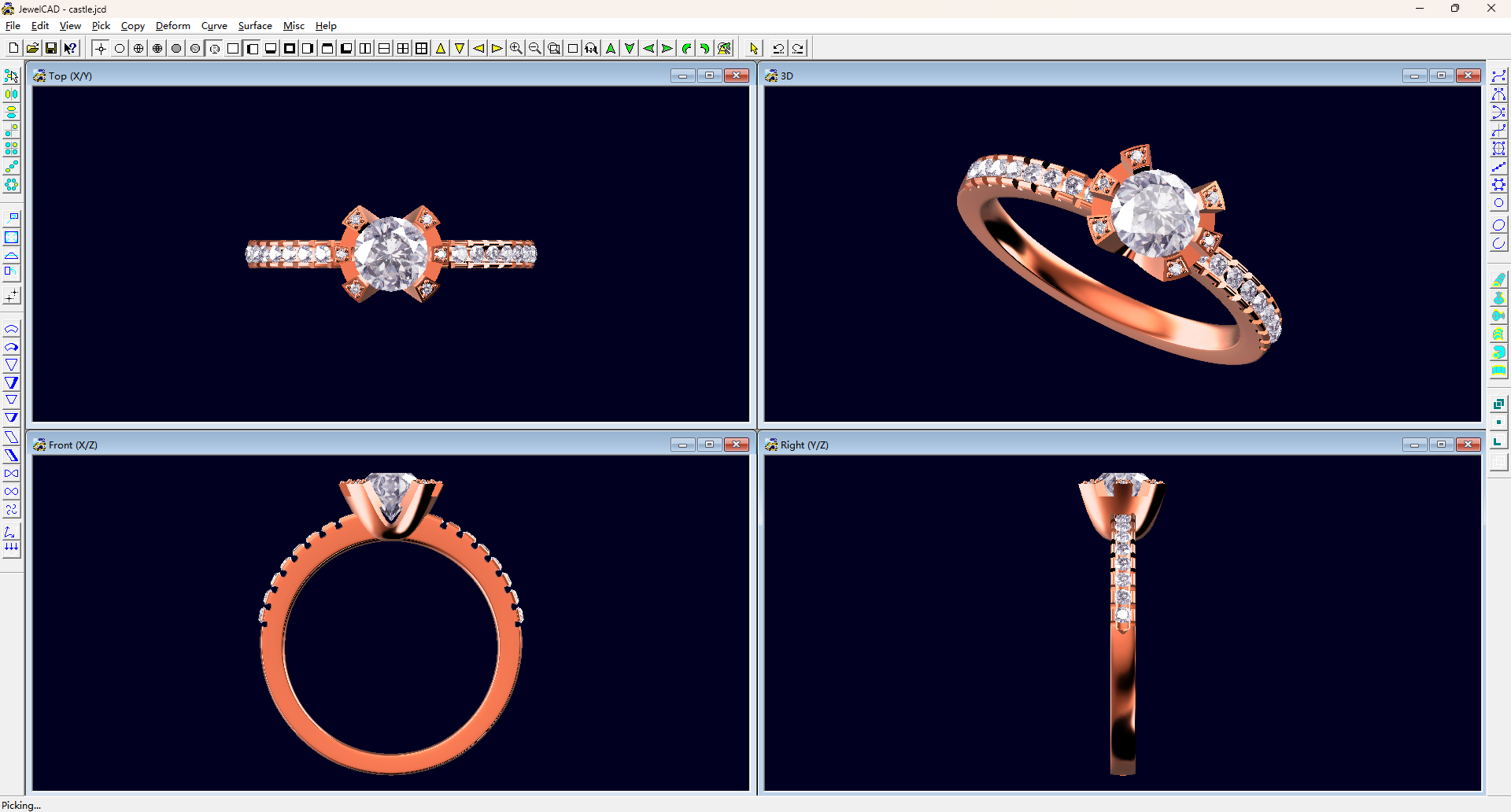Close the Front (X/Z) view window

pos(737,445)
